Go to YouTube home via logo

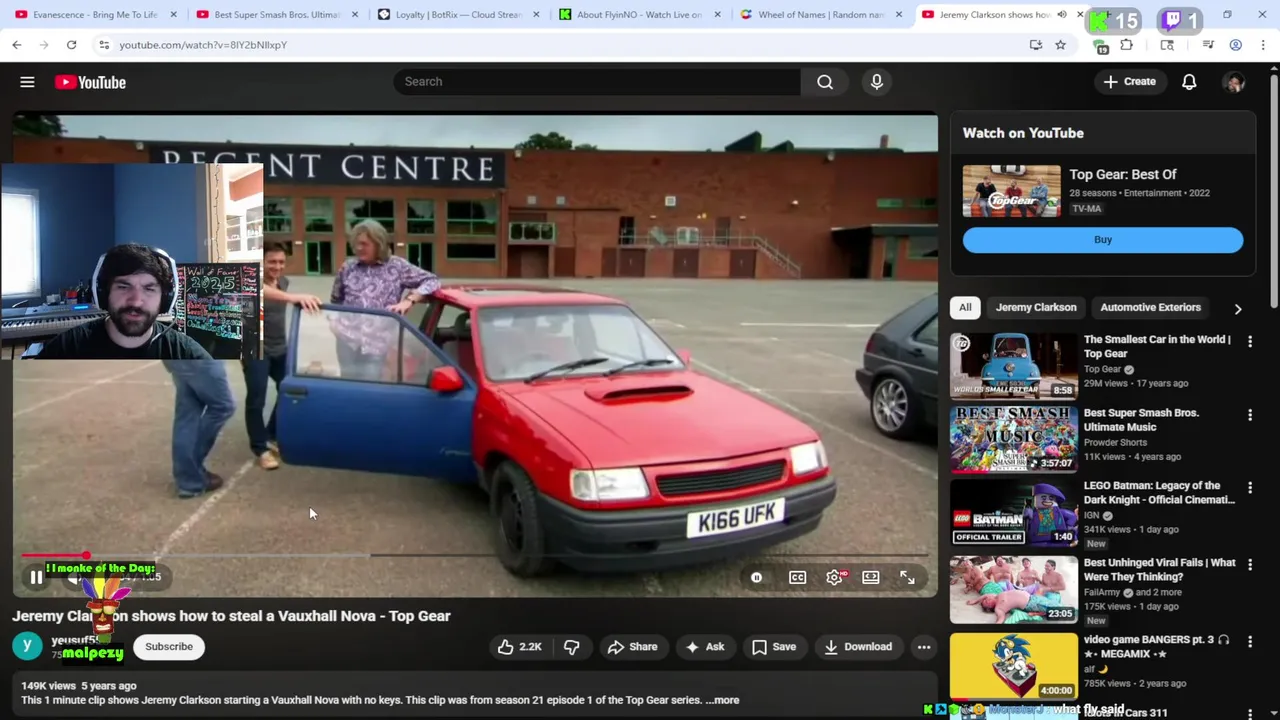pos(90,82)
